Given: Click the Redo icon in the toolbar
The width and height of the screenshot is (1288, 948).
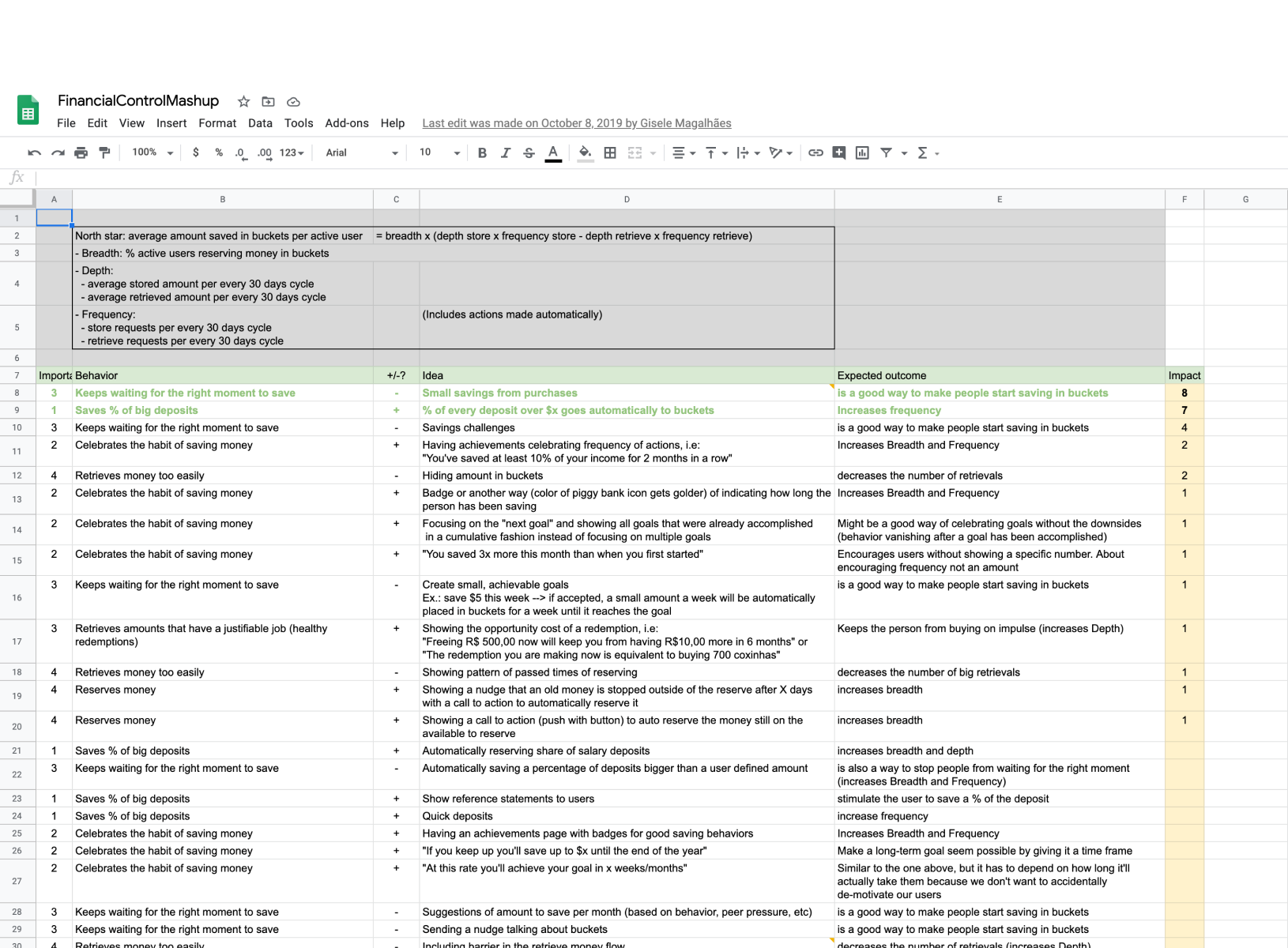Looking at the screenshot, I should [58, 153].
